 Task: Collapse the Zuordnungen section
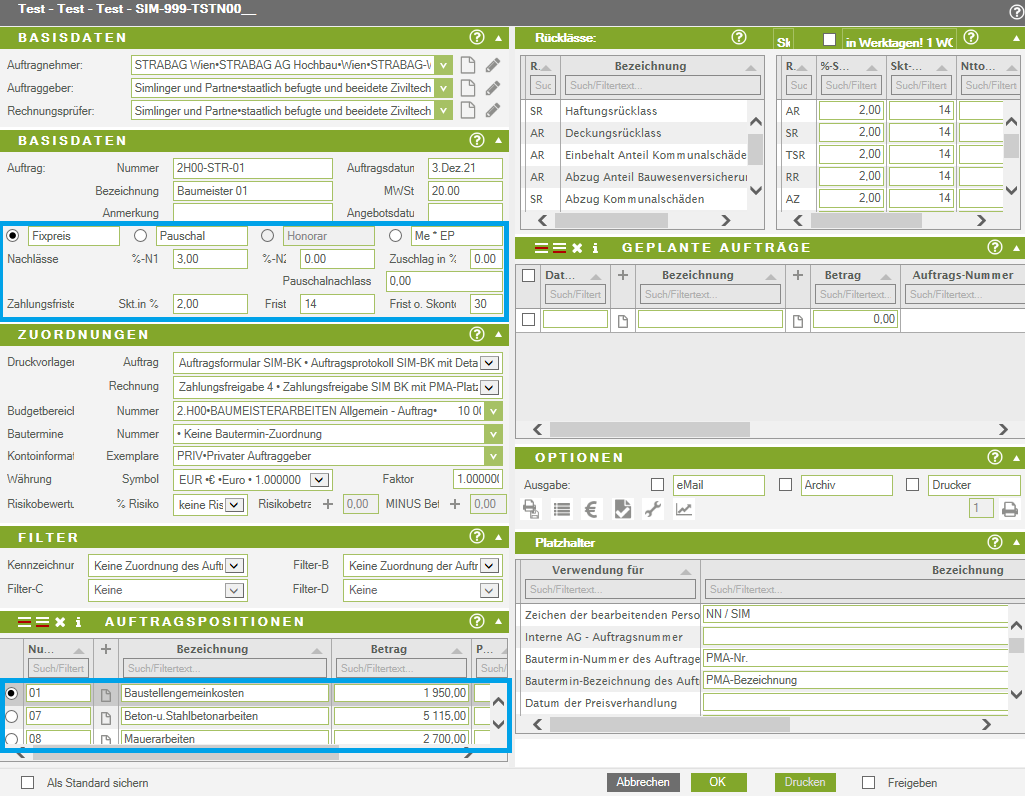point(499,334)
